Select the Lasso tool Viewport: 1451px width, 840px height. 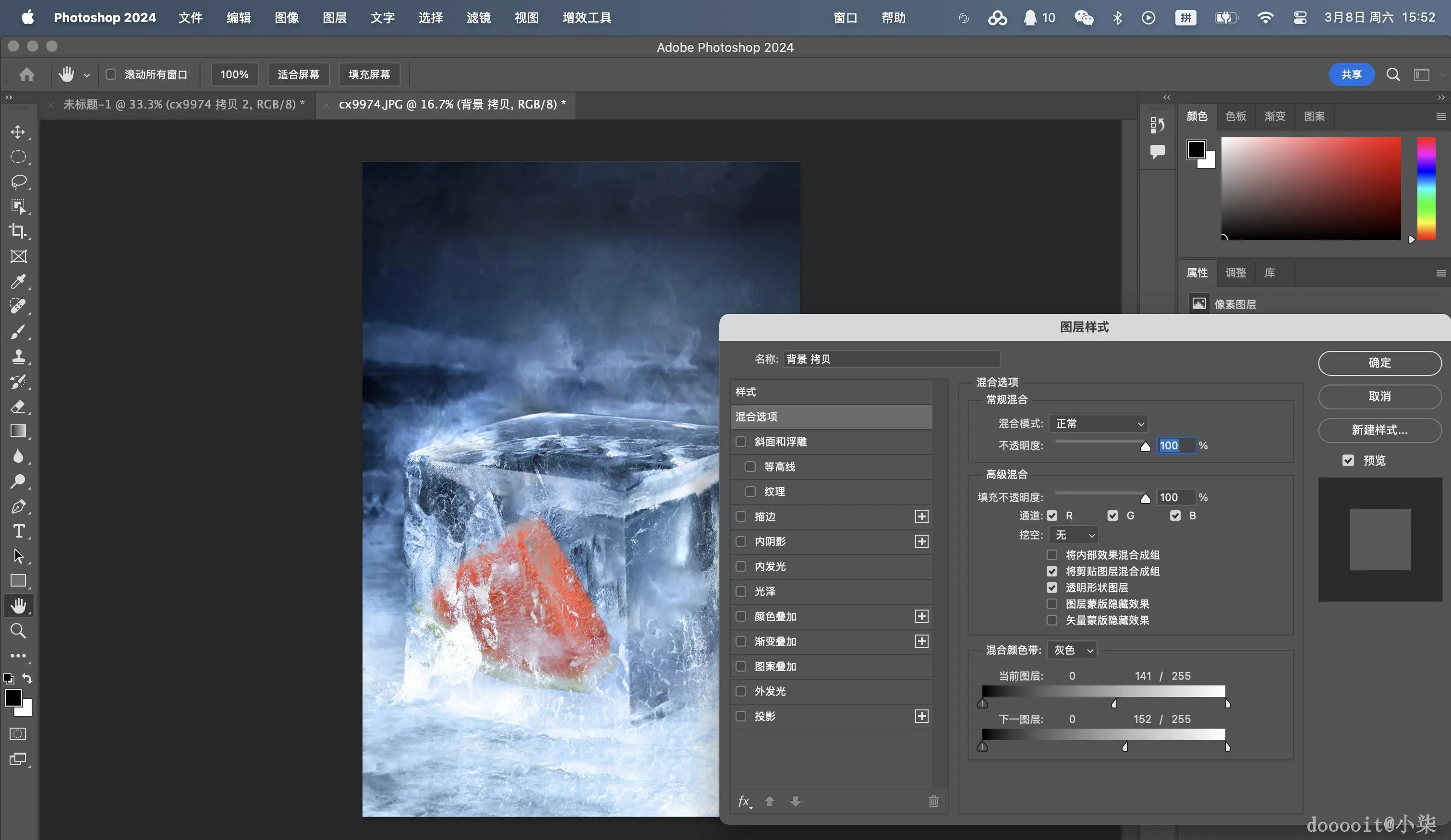pos(18,181)
